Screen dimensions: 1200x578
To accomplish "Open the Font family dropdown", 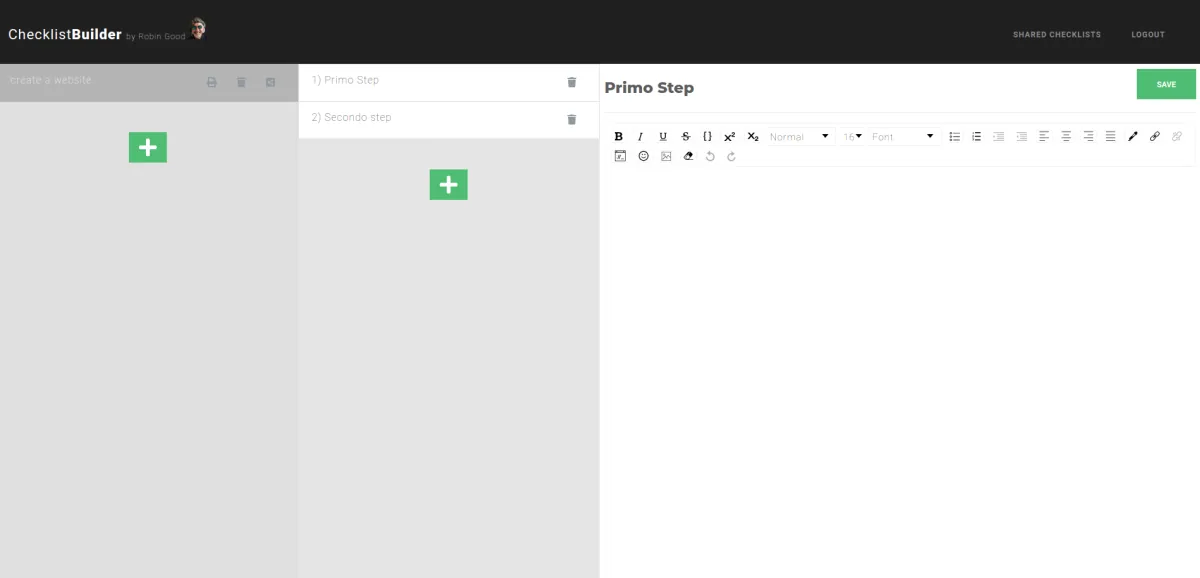I will click(x=903, y=136).
